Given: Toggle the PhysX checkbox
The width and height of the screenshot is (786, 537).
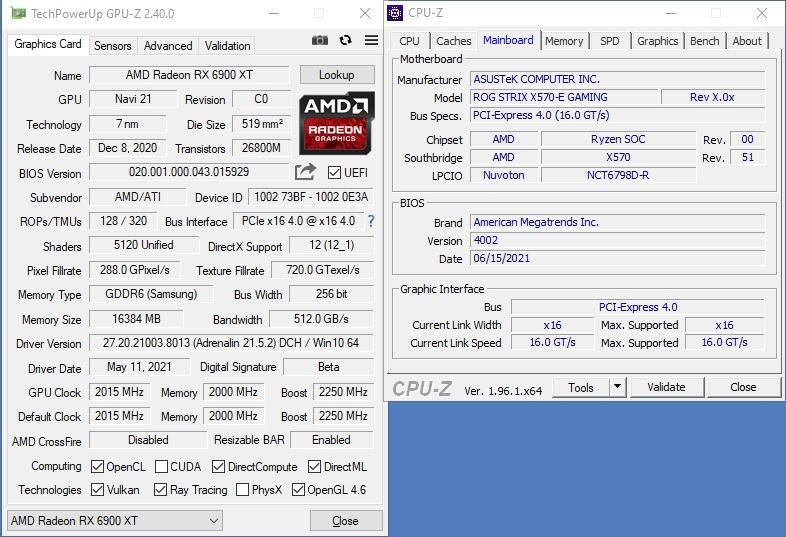Looking at the screenshot, I should tap(242, 489).
